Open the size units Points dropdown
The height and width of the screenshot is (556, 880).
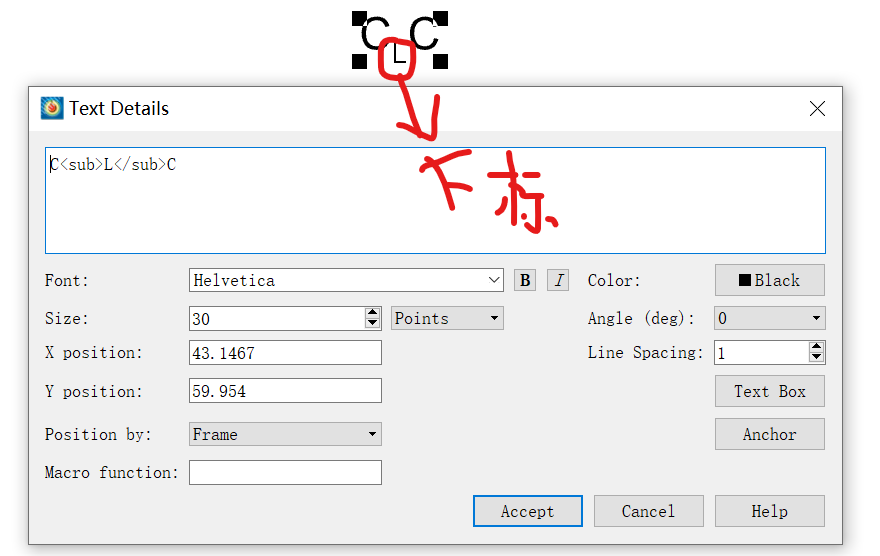point(447,318)
